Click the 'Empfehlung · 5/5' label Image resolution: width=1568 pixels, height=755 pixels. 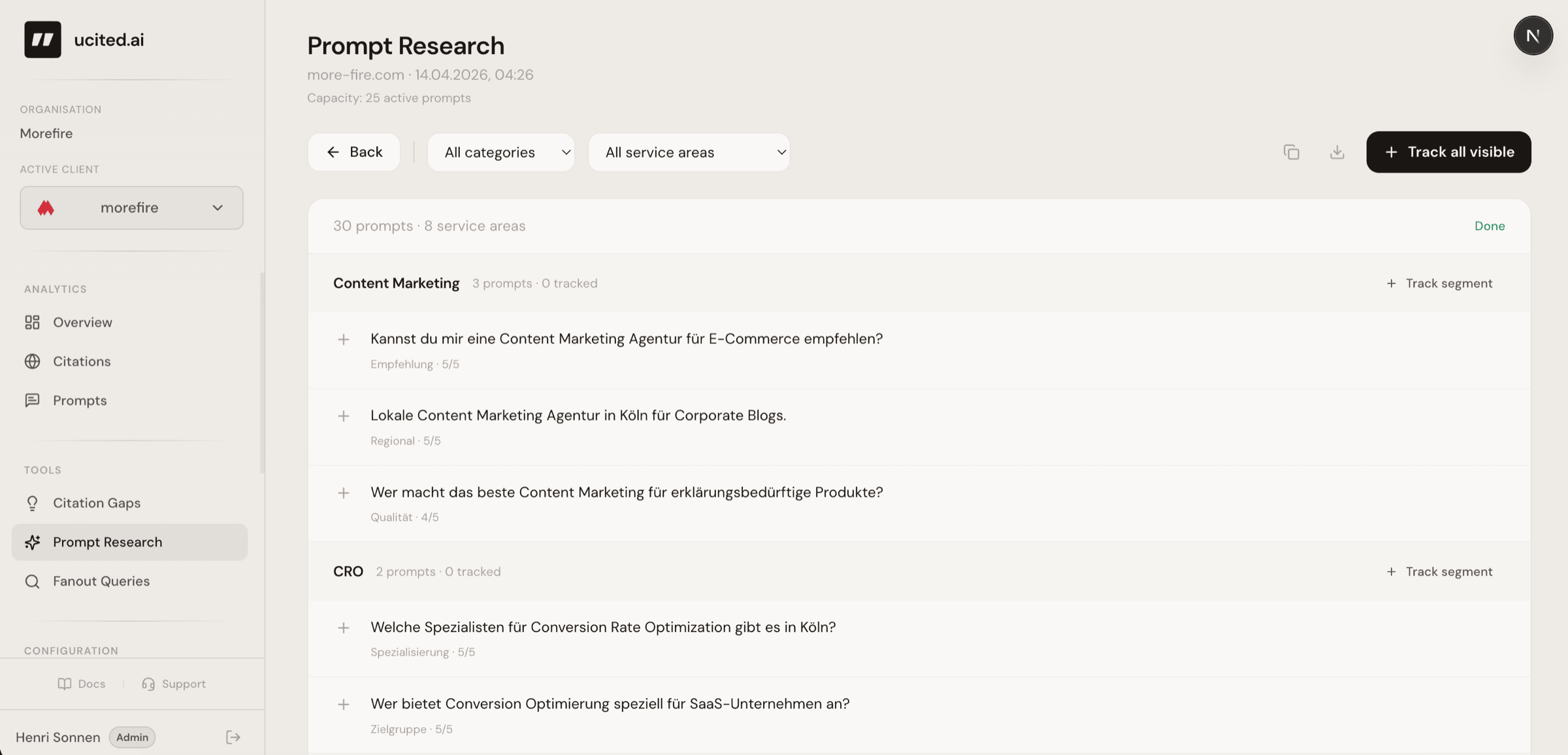tap(415, 364)
